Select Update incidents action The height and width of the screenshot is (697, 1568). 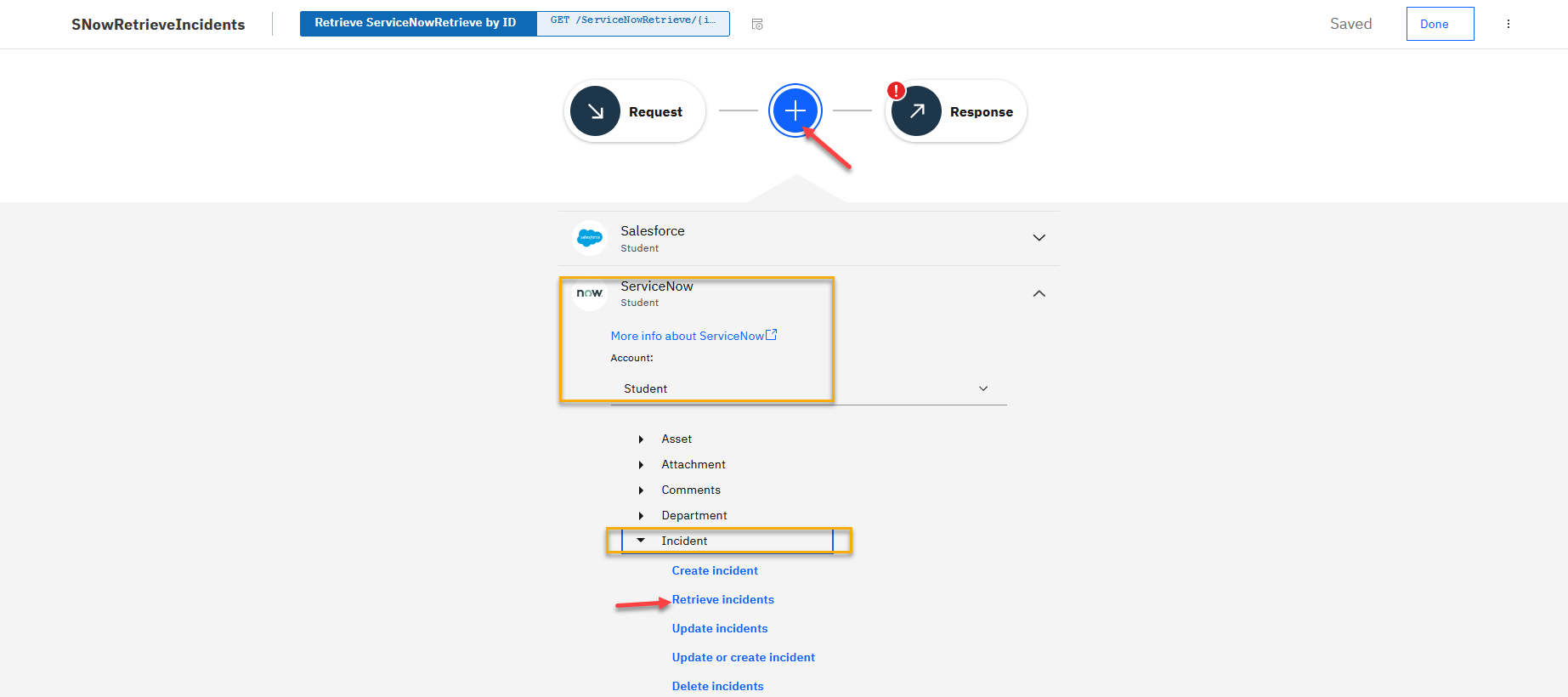point(720,628)
